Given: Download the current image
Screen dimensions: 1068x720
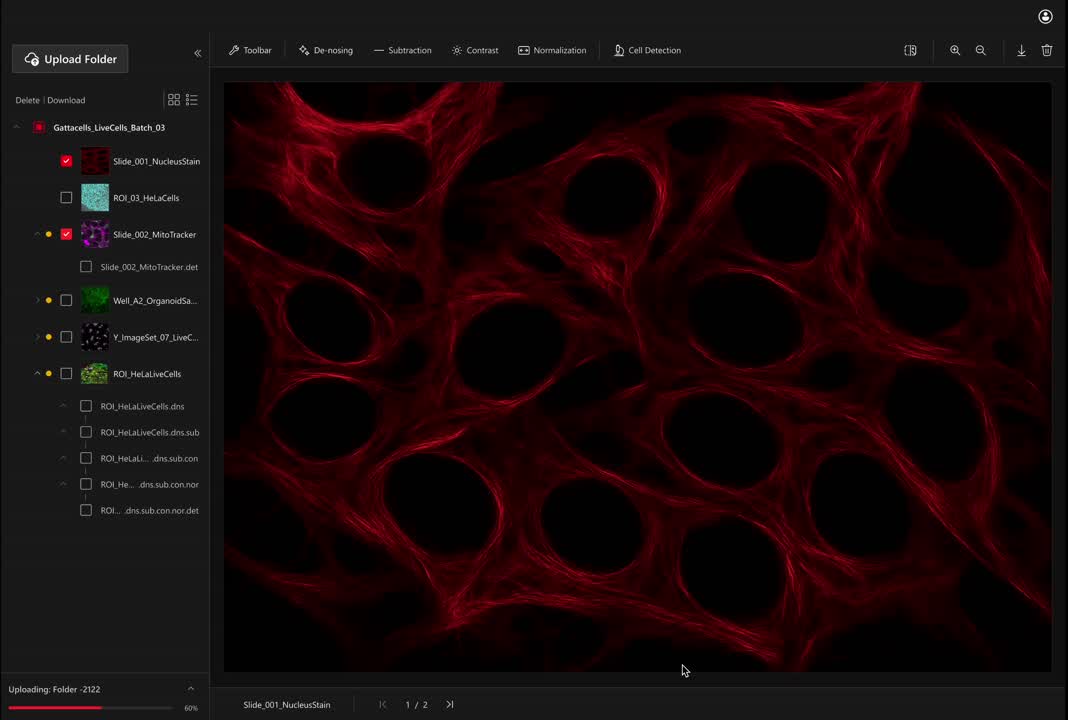Looking at the screenshot, I should 1021,50.
